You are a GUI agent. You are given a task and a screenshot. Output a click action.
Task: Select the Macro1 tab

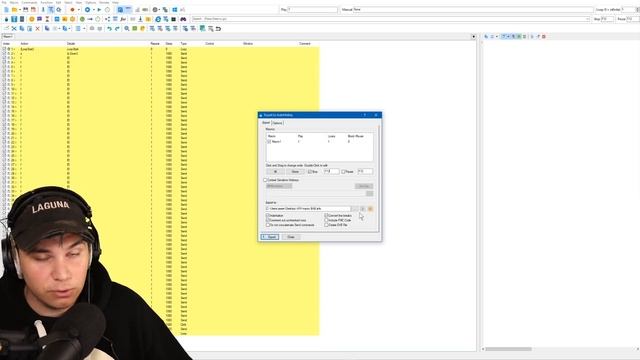pos(8,37)
